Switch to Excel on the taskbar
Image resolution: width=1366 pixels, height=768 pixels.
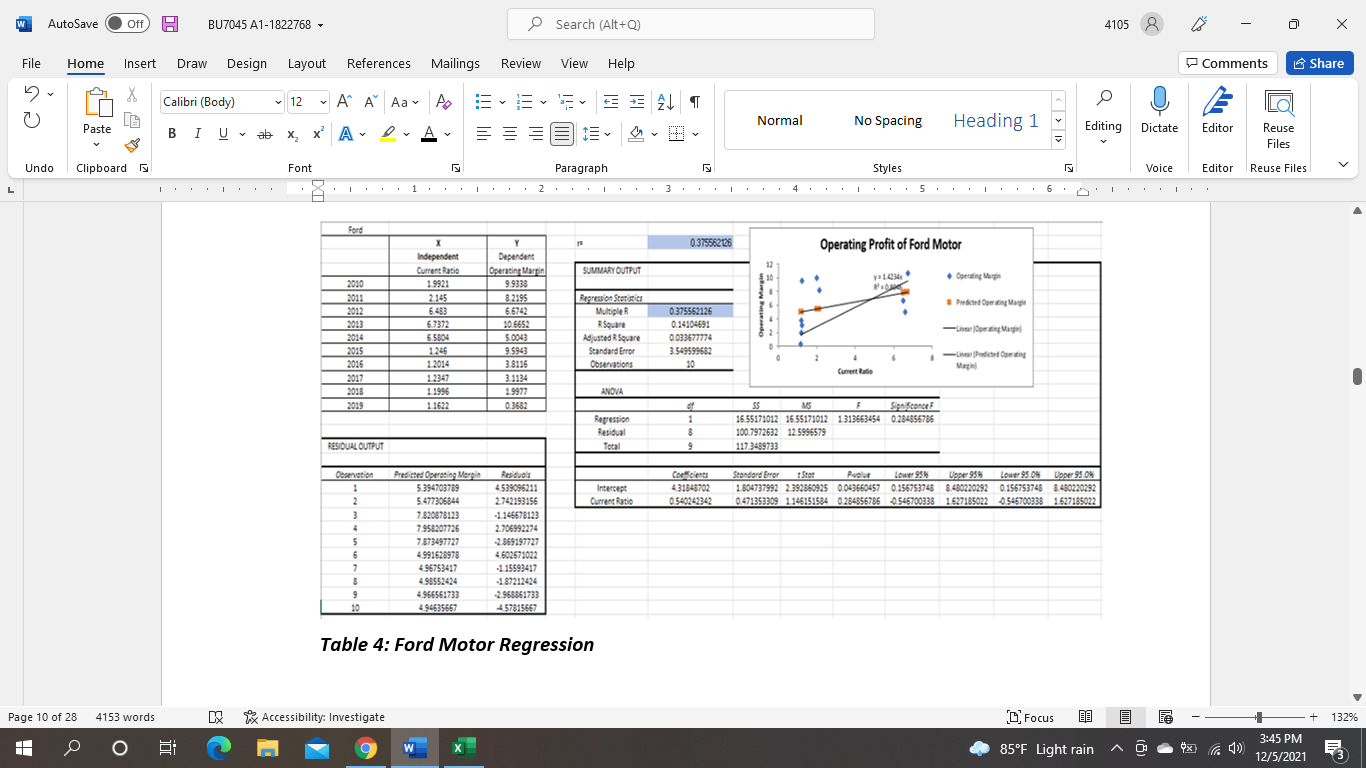tap(461, 747)
